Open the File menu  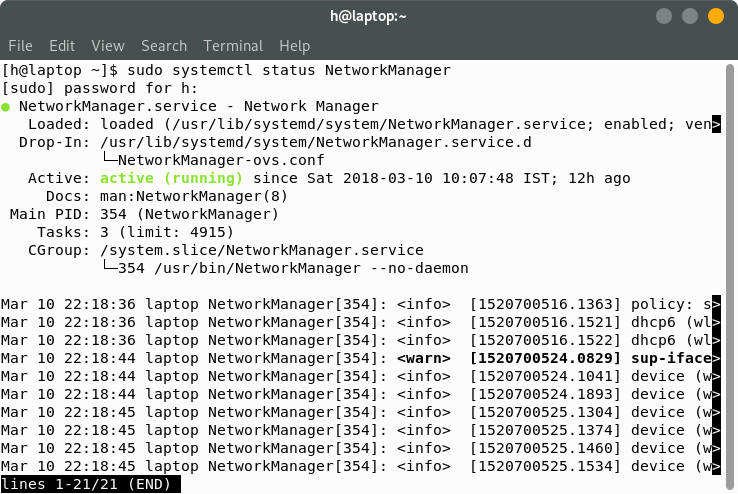(20, 46)
